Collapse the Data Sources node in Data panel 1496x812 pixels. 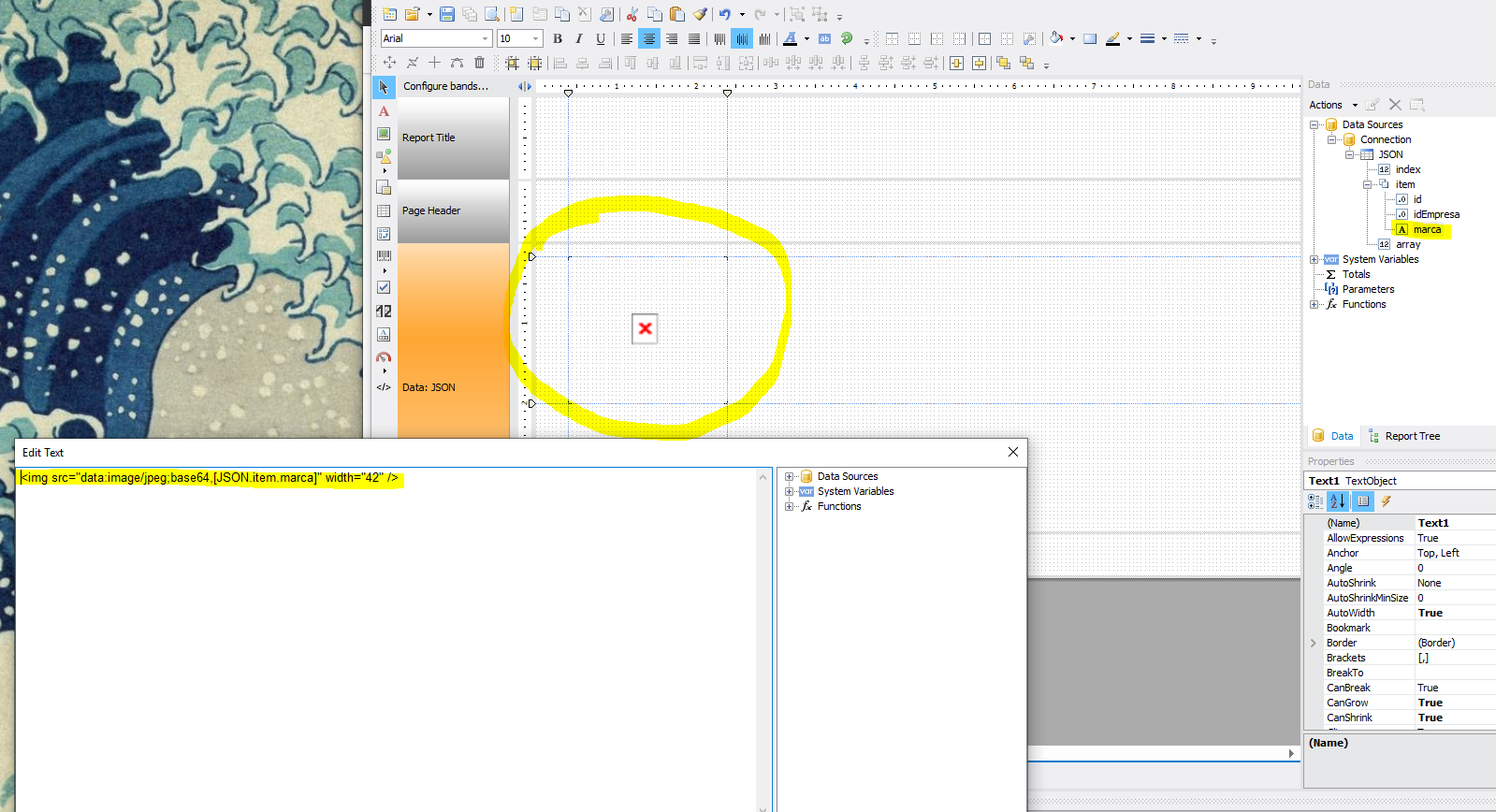point(1314,124)
